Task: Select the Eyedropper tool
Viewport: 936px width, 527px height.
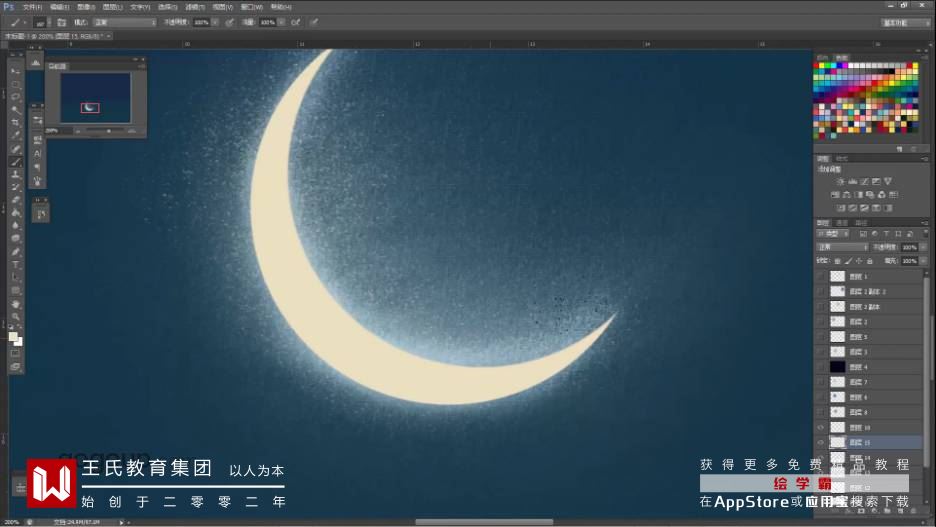Action: click(x=16, y=135)
